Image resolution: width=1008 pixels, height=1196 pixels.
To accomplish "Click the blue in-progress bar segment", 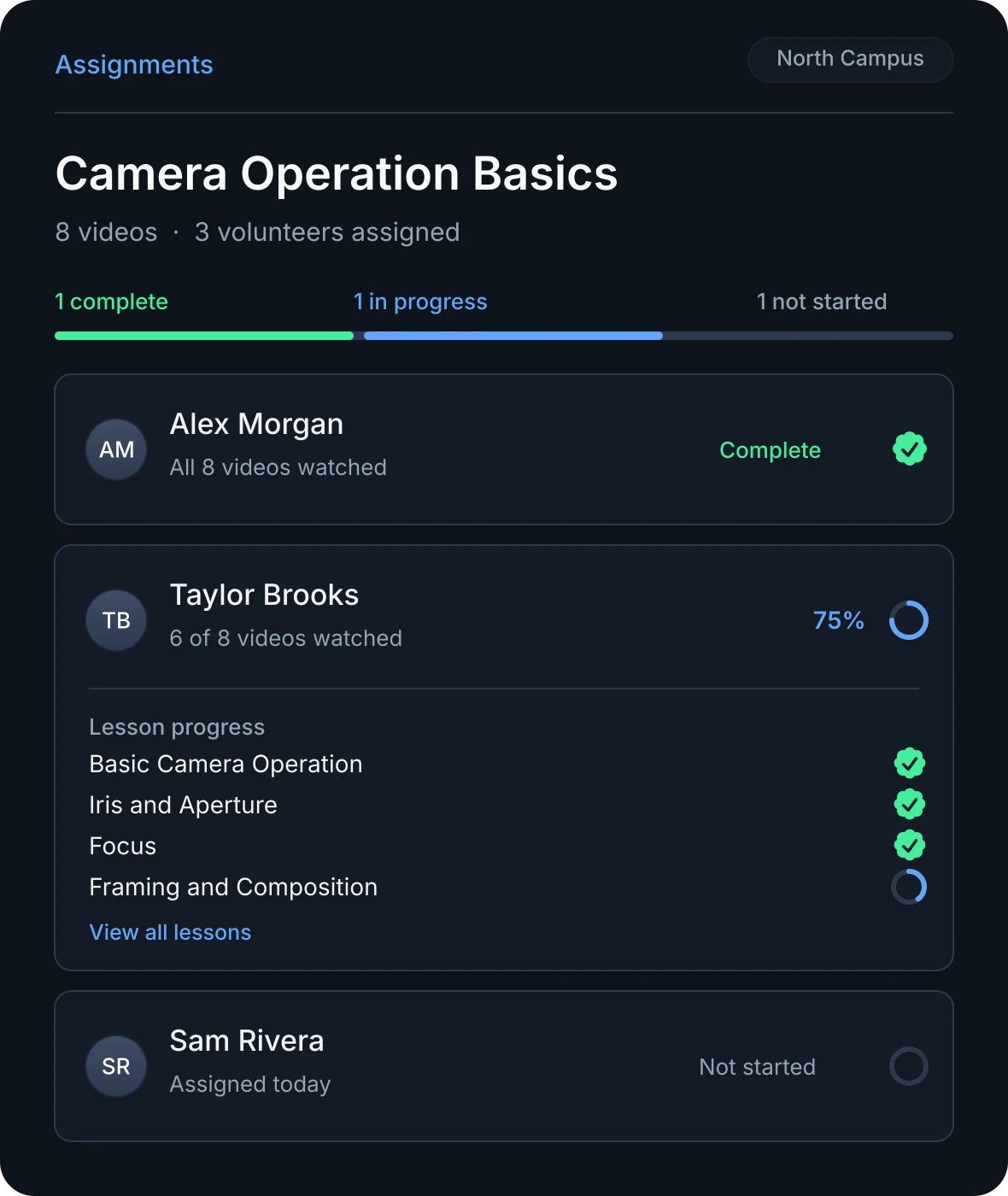I will 513,336.
